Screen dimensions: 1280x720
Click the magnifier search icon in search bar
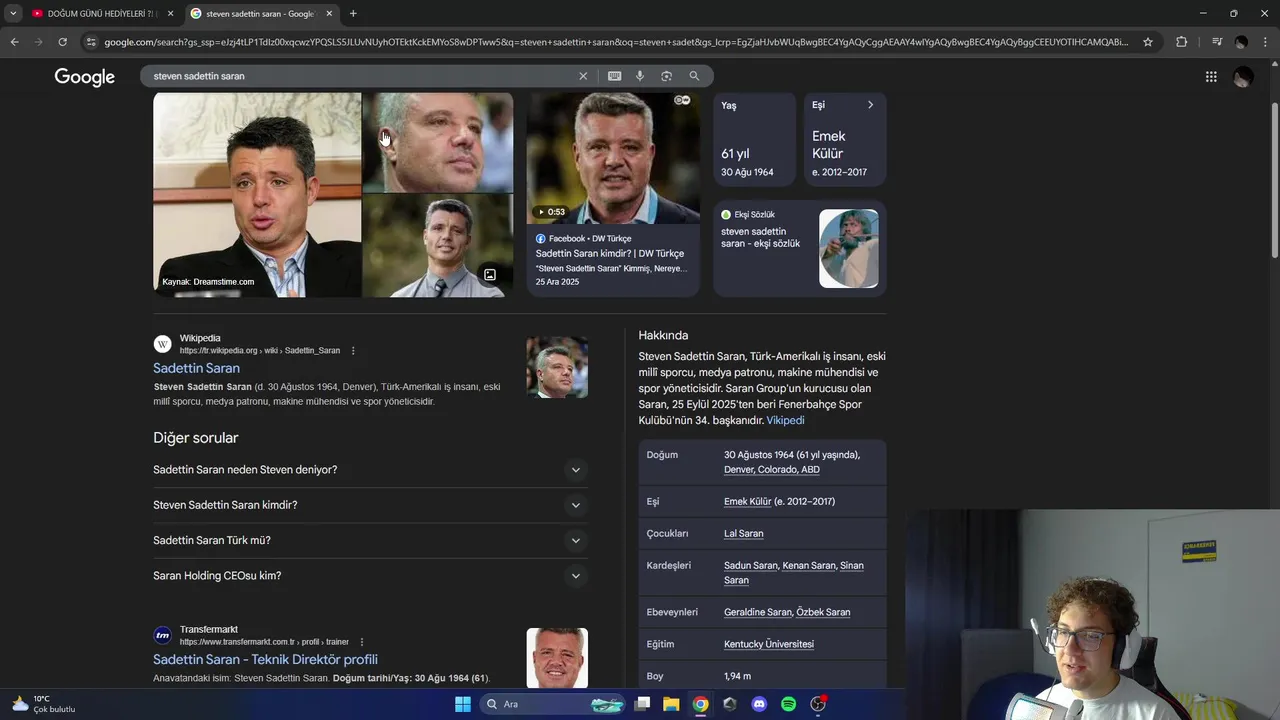click(694, 76)
